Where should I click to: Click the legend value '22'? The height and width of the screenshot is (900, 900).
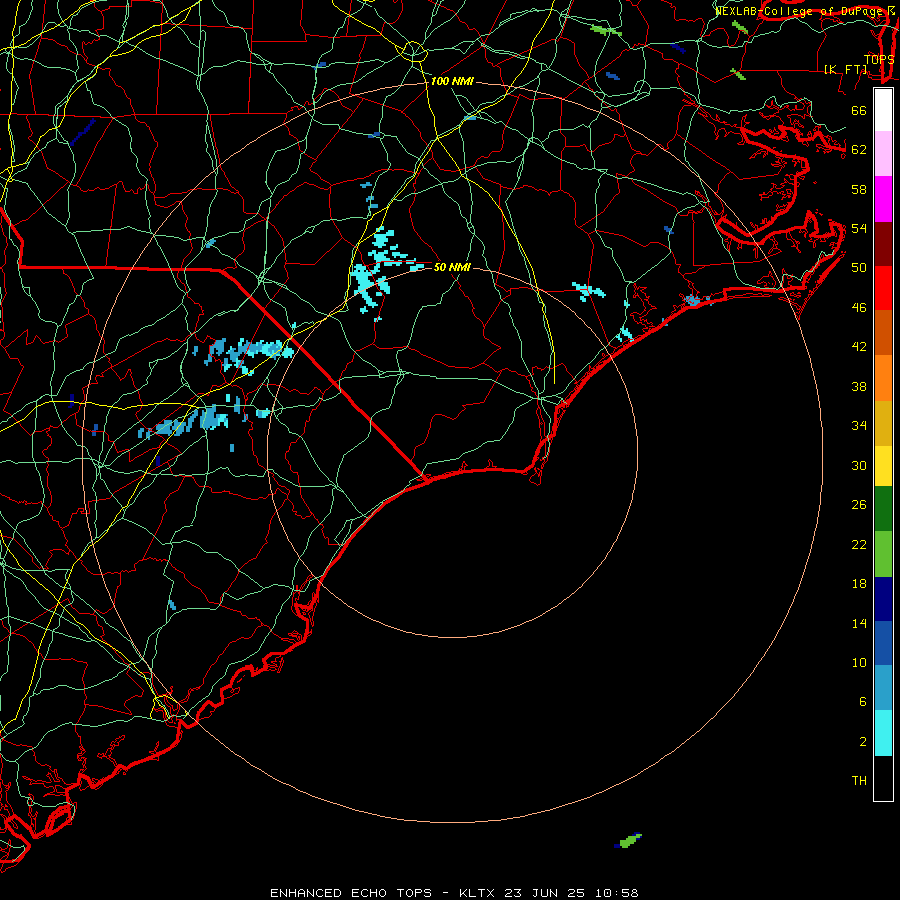(x=859, y=545)
